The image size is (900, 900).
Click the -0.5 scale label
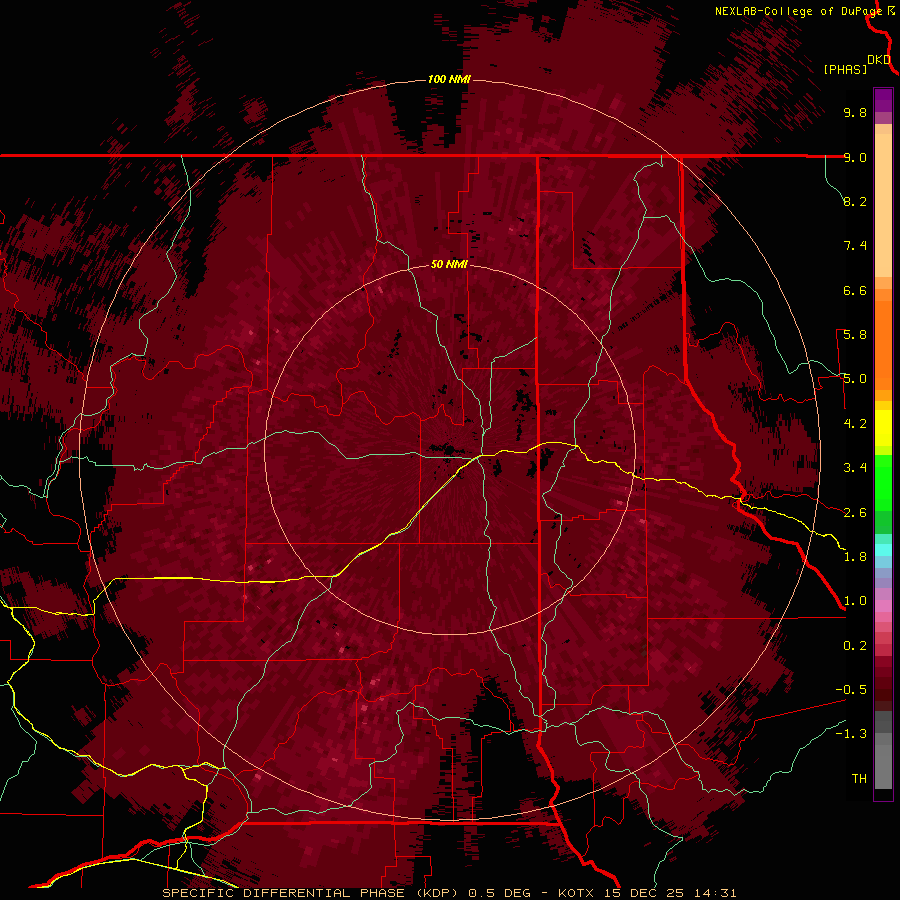coord(851,690)
